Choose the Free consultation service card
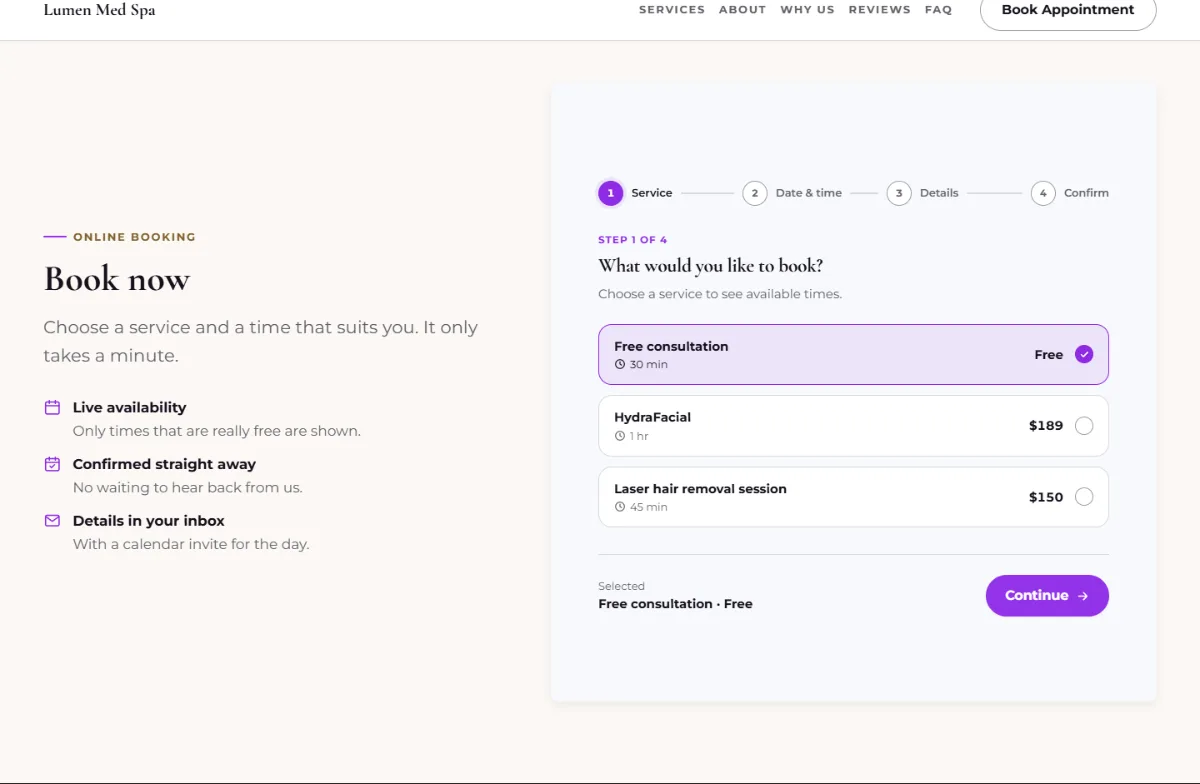1200x784 pixels. tap(853, 354)
